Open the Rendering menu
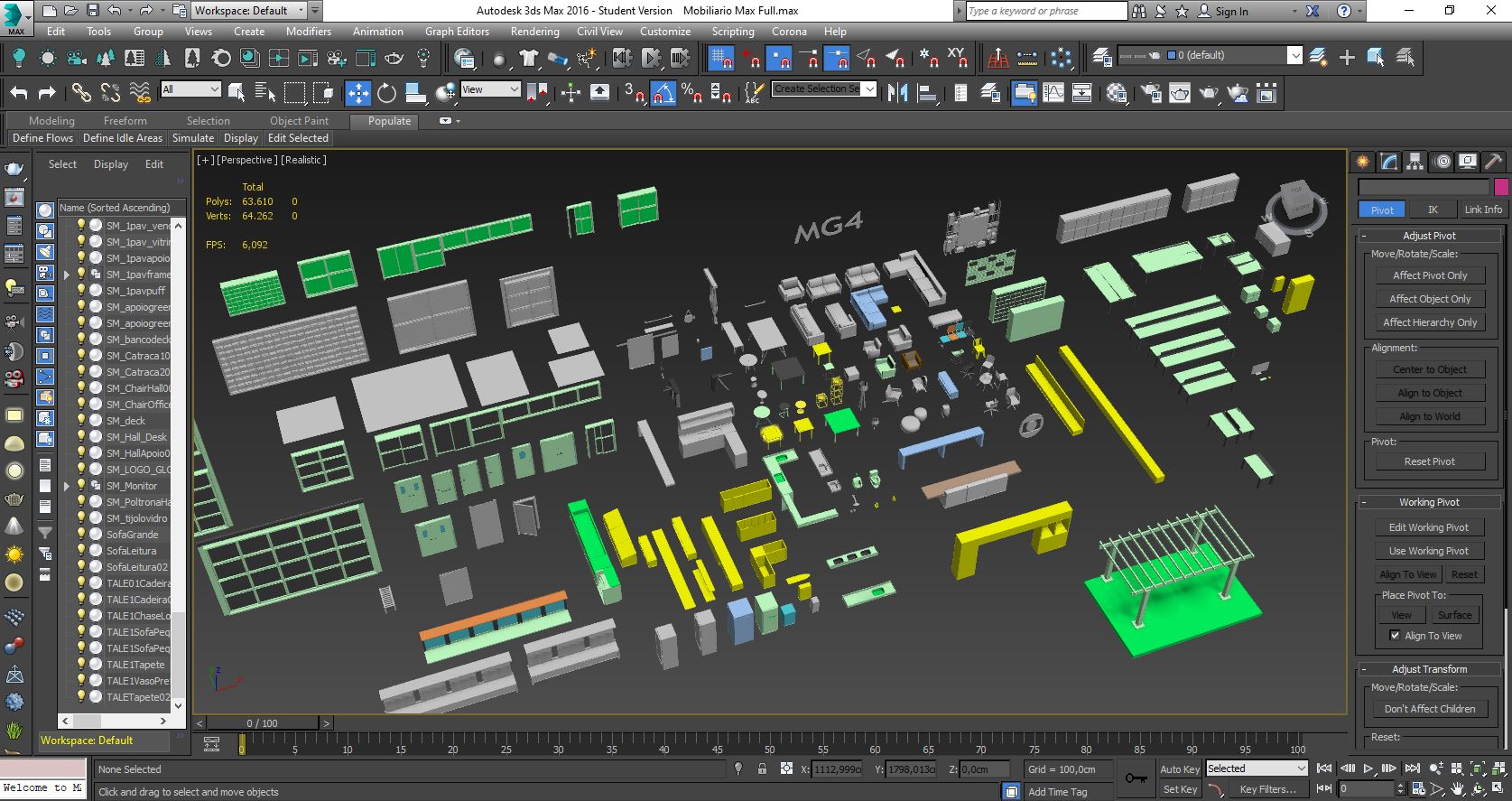 click(534, 32)
